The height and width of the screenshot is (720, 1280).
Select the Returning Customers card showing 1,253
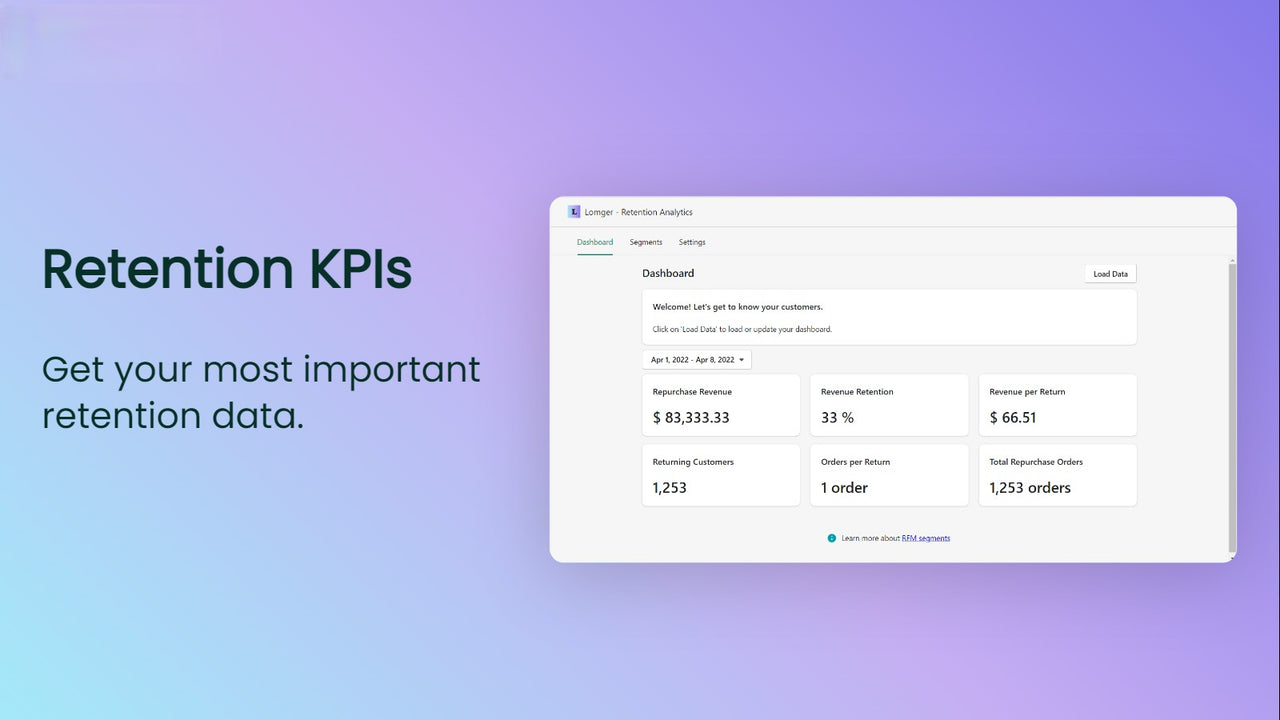point(720,475)
